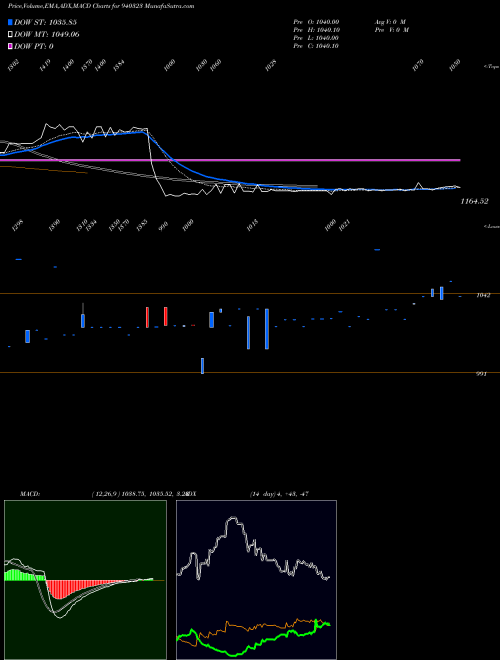Click the <Lows axis label
Viewport: 500px width, 660px height.
click(x=492, y=226)
